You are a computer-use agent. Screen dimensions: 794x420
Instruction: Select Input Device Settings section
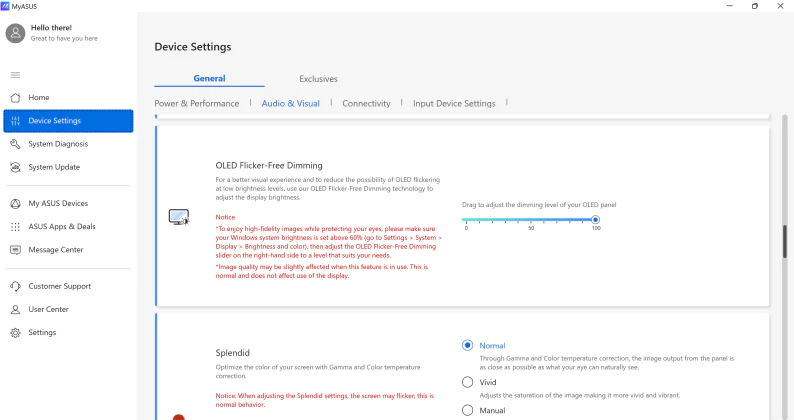coord(454,103)
